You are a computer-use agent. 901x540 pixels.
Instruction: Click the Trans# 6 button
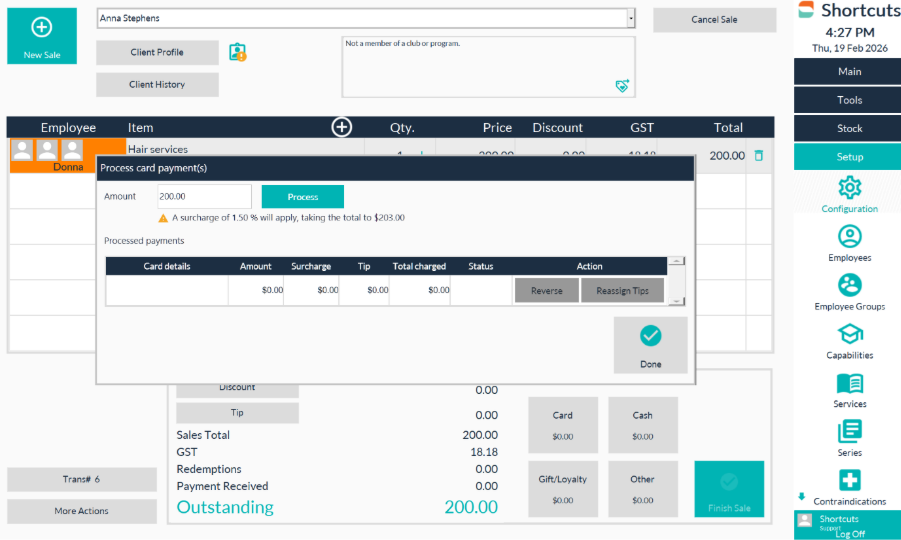(x=82, y=479)
